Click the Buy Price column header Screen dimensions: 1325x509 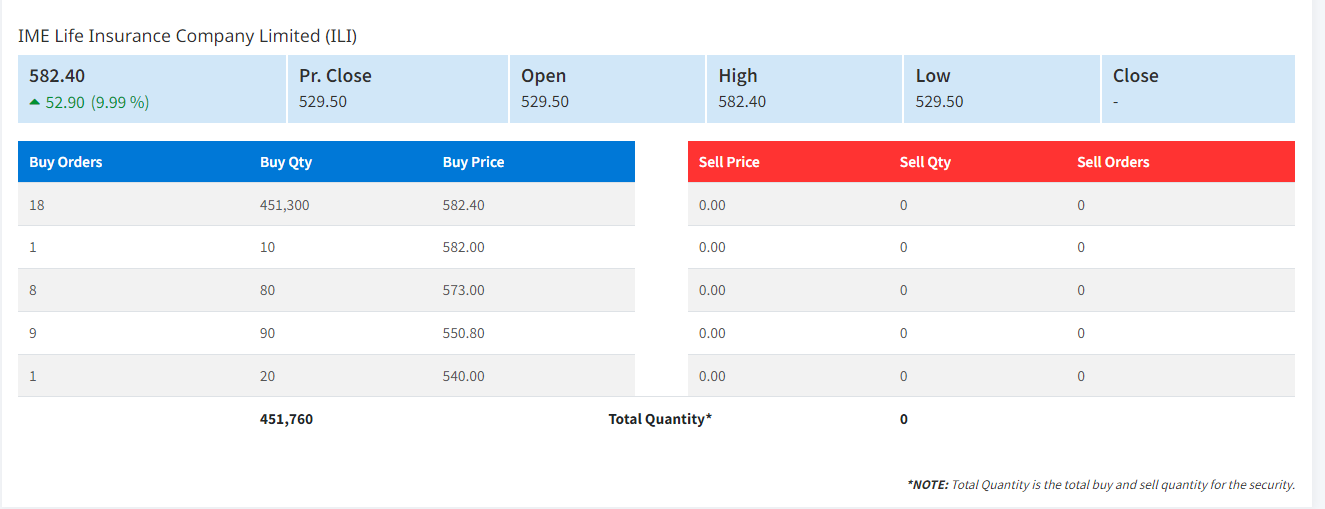pos(473,162)
